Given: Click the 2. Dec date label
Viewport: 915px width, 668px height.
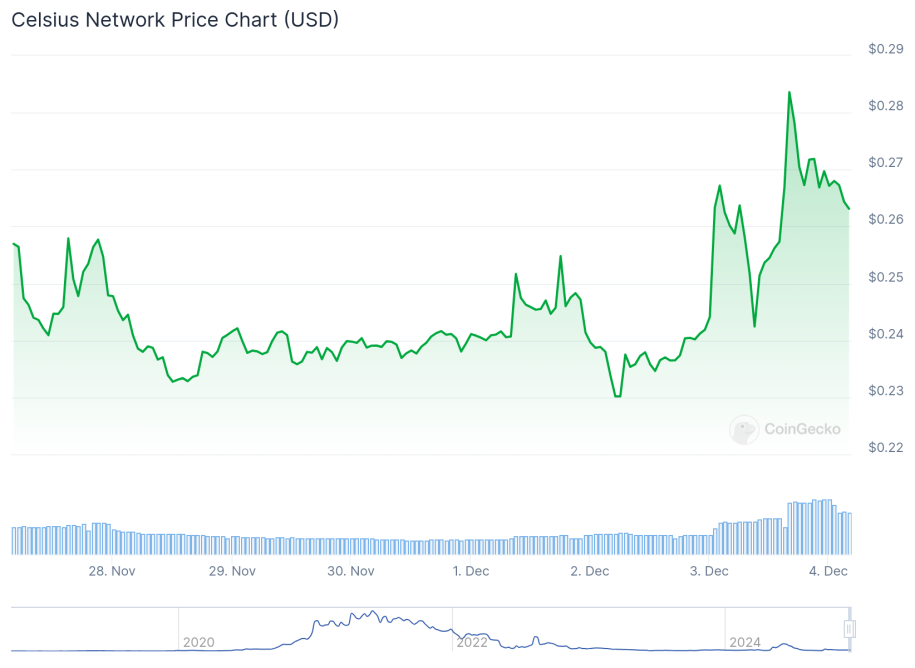Looking at the screenshot, I should [x=590, y=571].
